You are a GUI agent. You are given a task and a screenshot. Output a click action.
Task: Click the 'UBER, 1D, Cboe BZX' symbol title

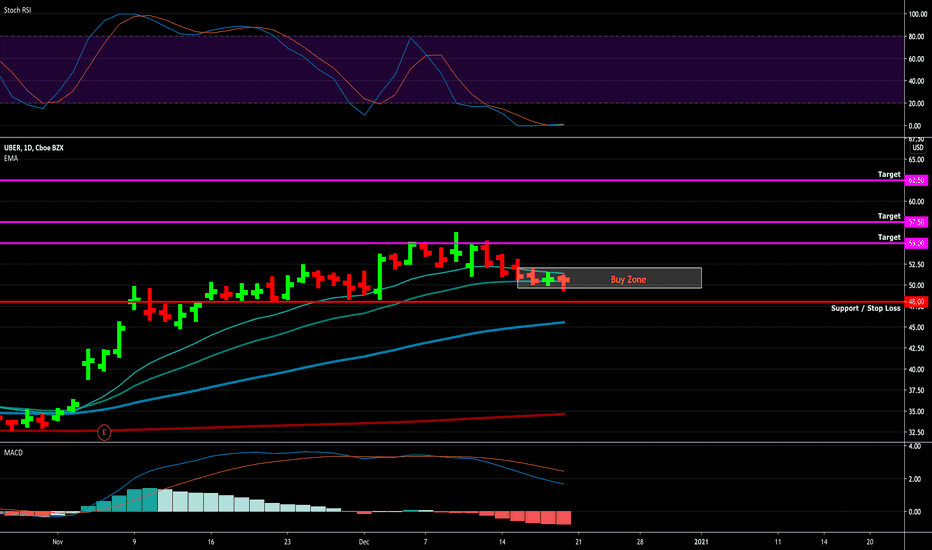pos(33,147)
